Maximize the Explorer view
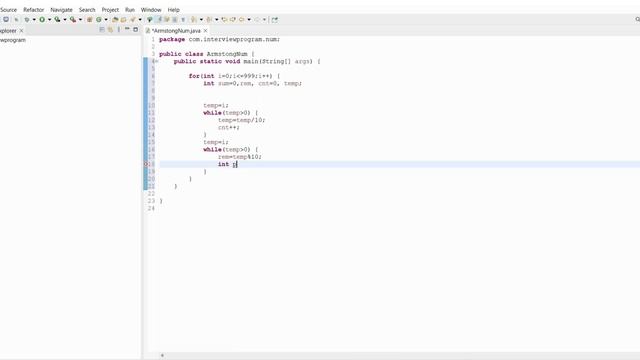This screenshot has height=360, width=640. [x=136, y=29]
